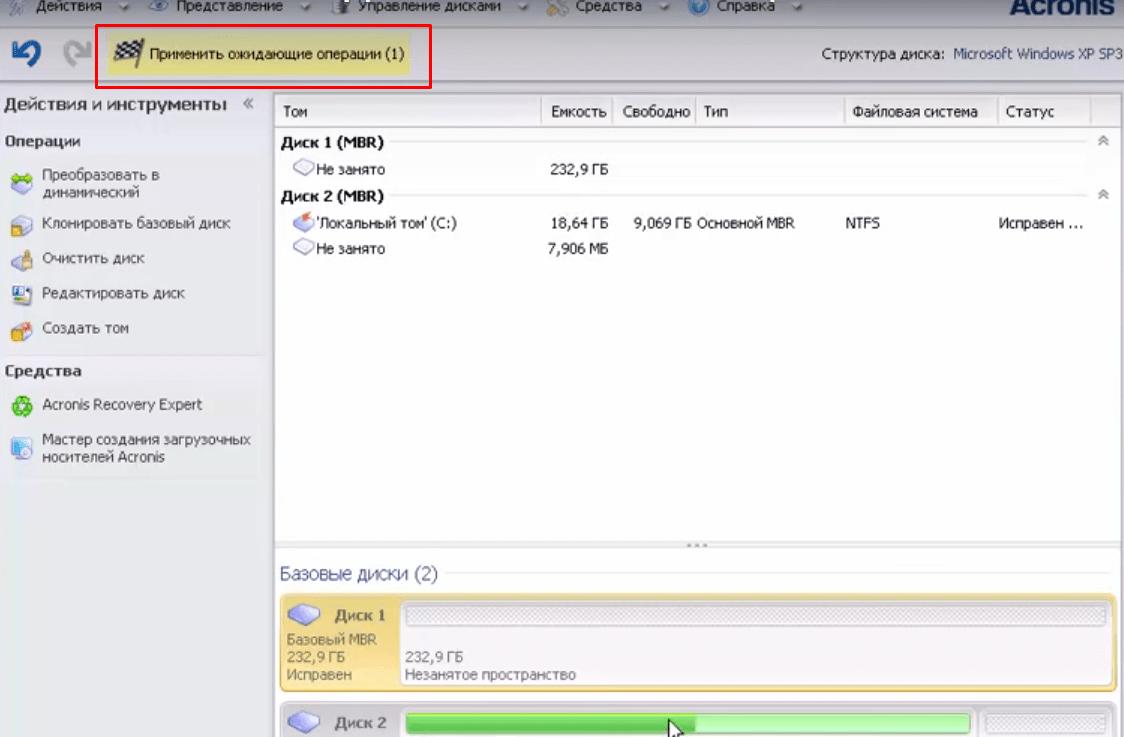
Task: Click the checkered flag apply icon
Action: point(127,54)
